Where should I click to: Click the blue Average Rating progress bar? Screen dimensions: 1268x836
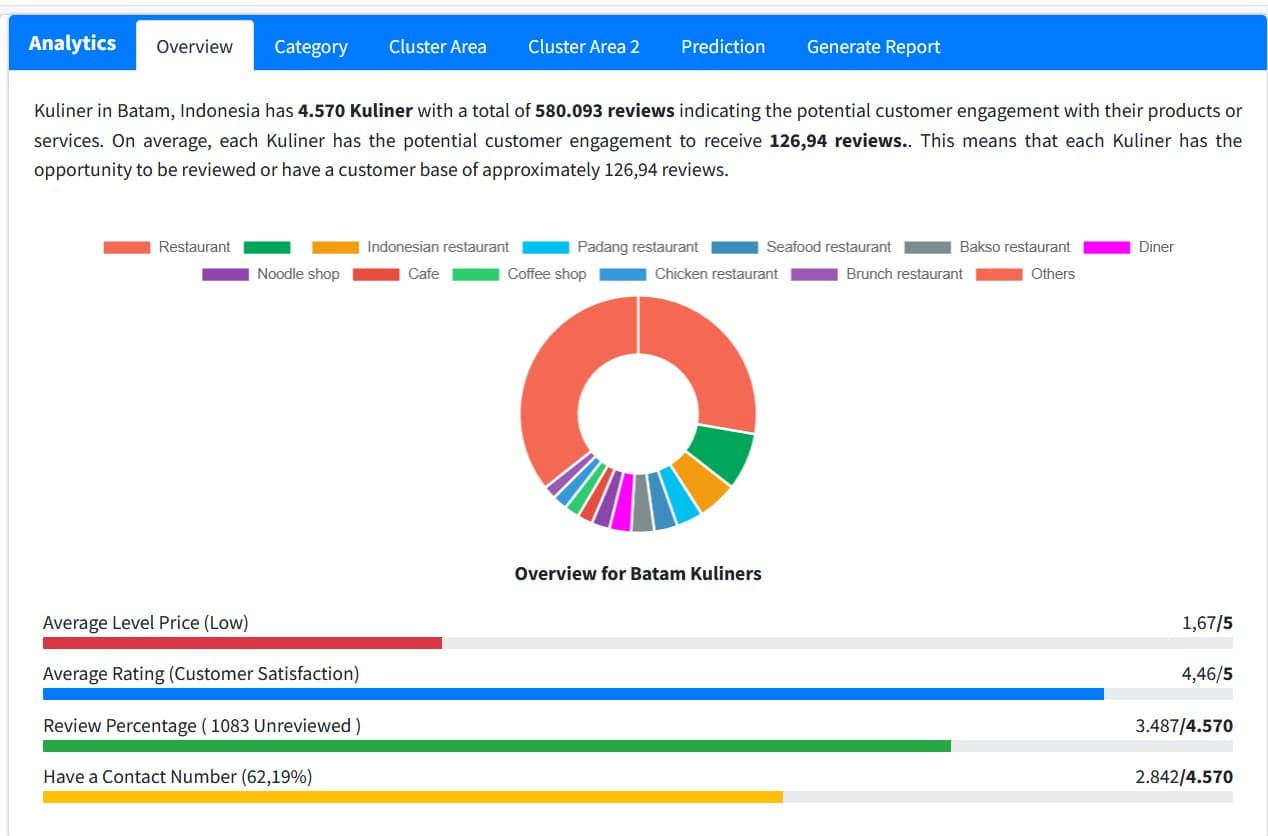point(573,694)
